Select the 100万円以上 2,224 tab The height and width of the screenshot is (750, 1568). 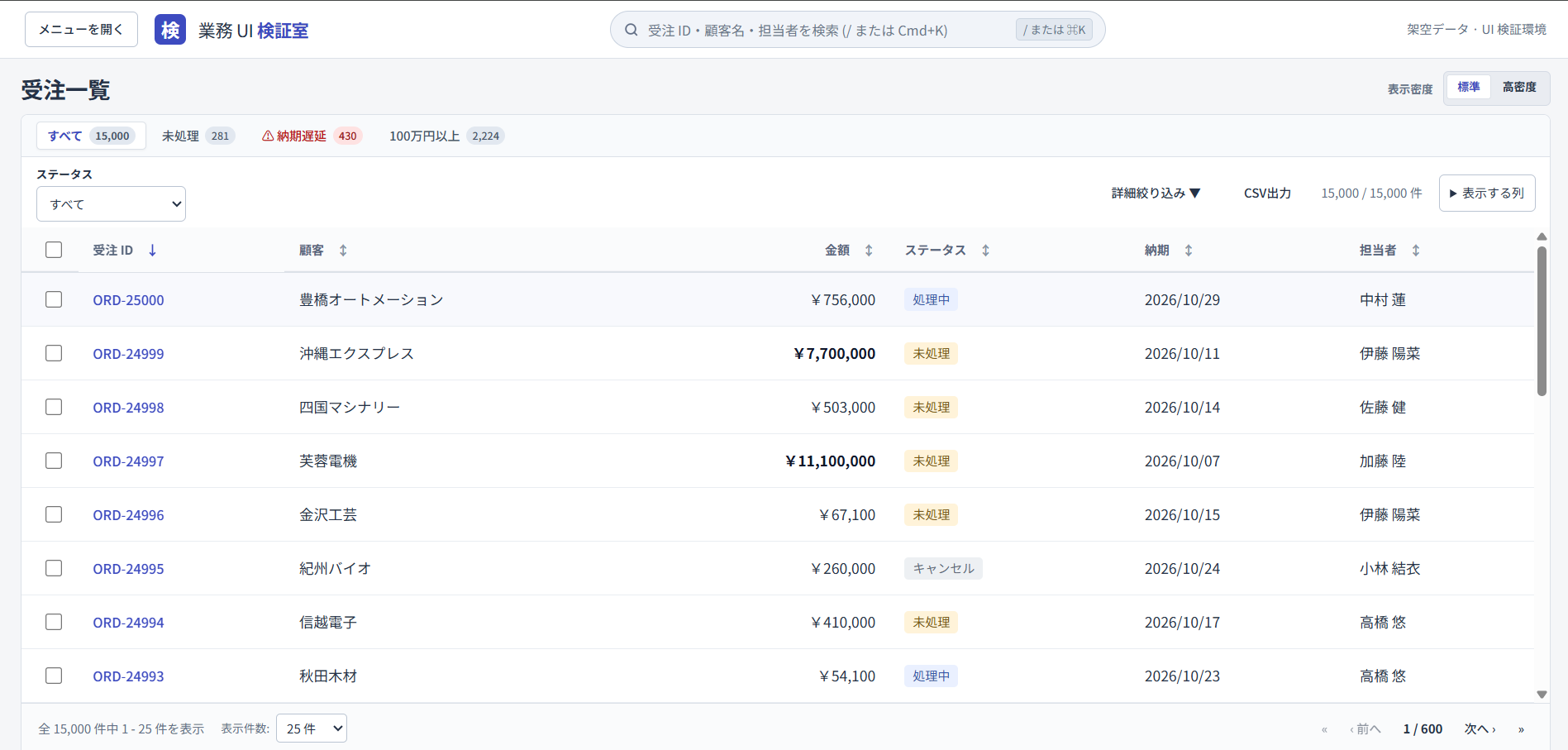(x=446, y=136)
